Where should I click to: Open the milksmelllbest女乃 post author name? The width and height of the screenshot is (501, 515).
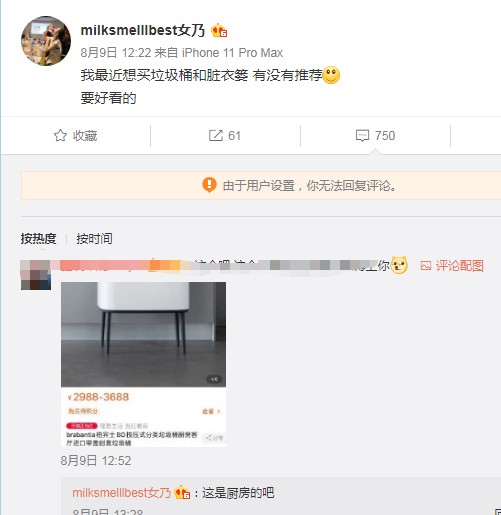[143, 31]
